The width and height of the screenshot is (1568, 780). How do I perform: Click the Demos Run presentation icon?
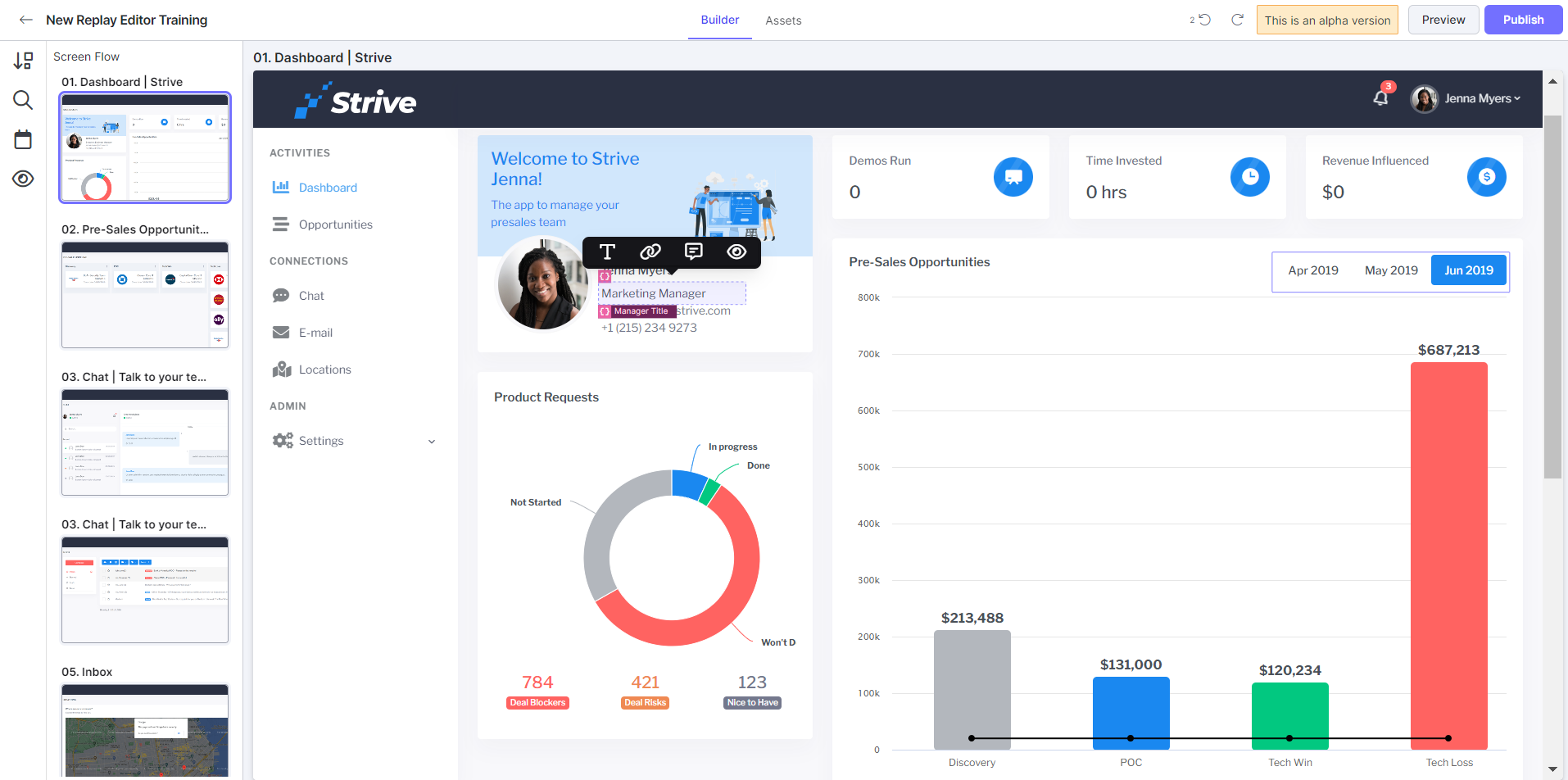coord(1013,177)
